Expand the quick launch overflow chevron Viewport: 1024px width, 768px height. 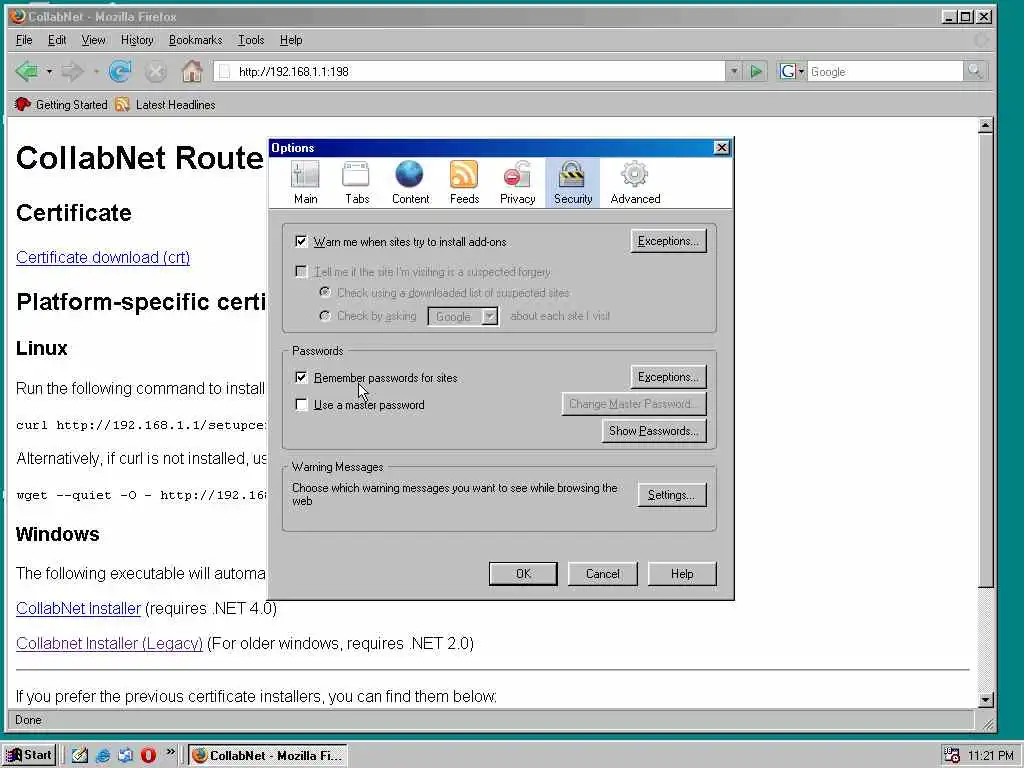pyautogui.click(x=170, y=752)
